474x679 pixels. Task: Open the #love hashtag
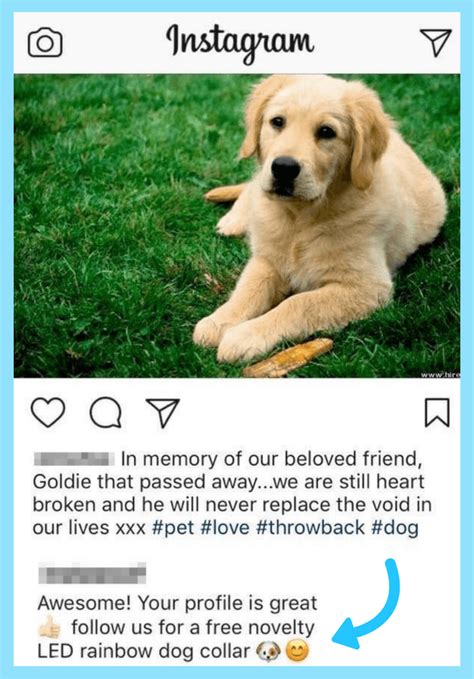pyautogui.click(x=225, y=528)
